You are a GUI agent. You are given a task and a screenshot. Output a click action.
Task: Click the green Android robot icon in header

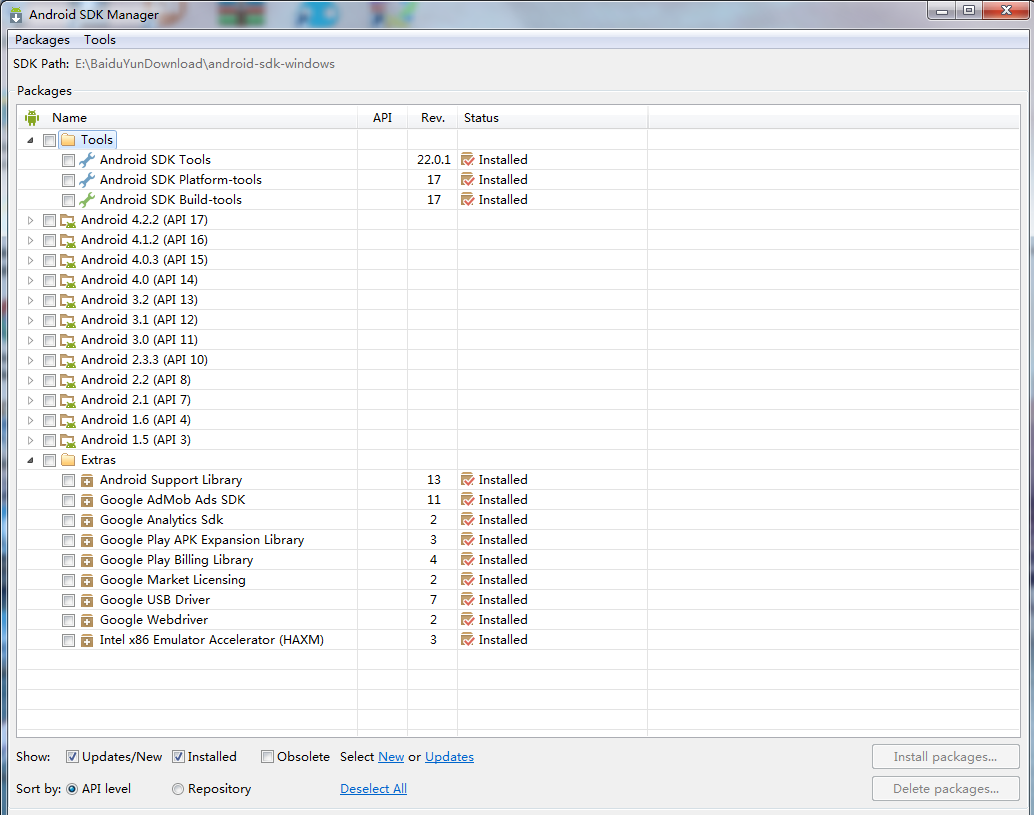click(32, 118)
